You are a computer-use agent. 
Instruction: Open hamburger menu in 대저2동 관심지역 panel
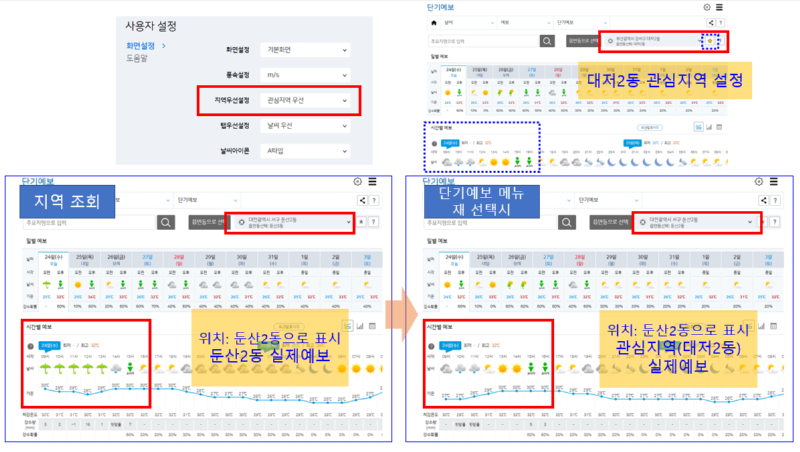coord(719,7)
